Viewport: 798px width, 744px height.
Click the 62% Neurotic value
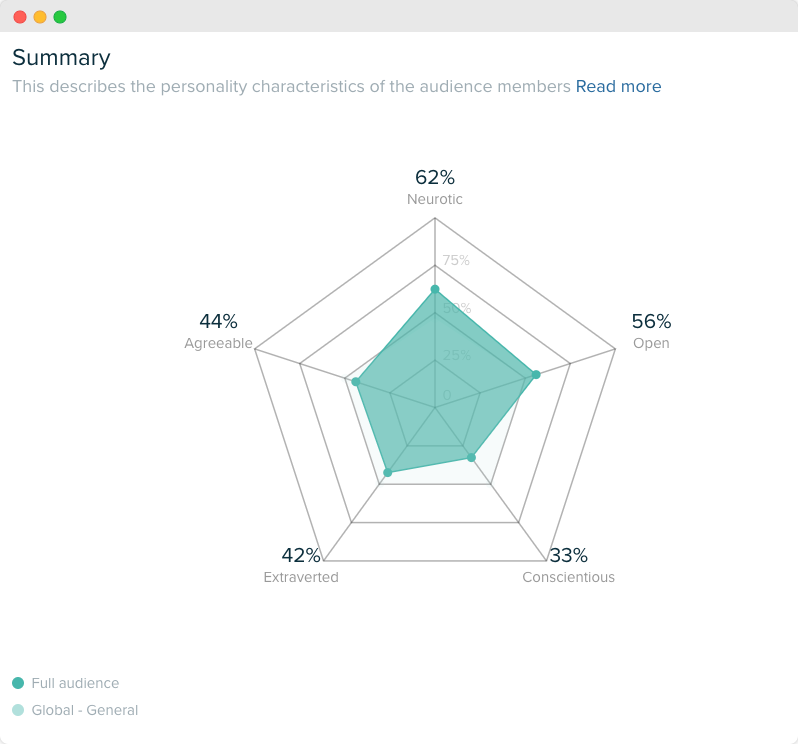tap(435, 177)
